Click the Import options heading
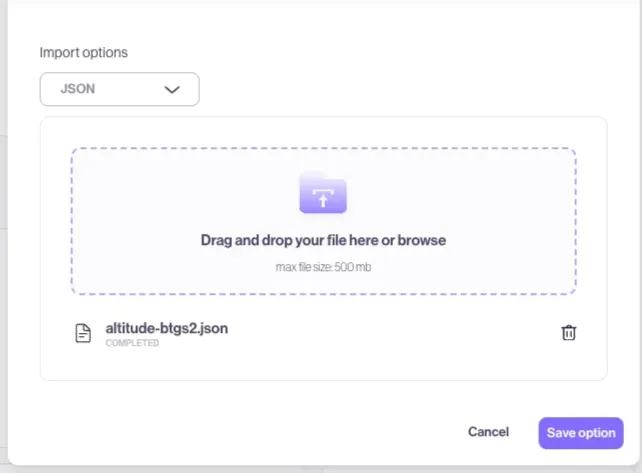Screen dimensions: 642x473 pos(84,53)
